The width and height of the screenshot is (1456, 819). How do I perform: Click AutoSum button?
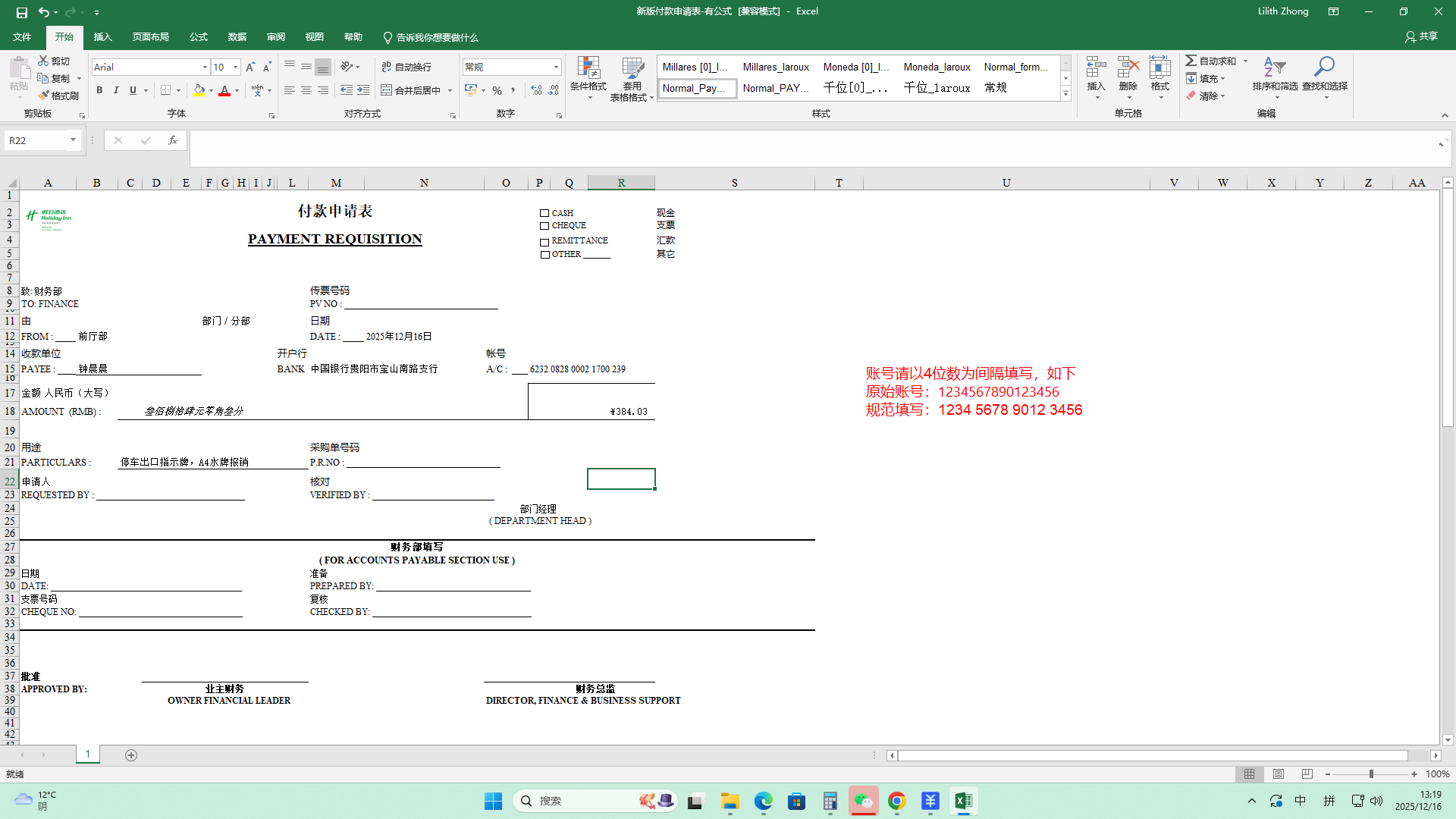coord(1210,61)
